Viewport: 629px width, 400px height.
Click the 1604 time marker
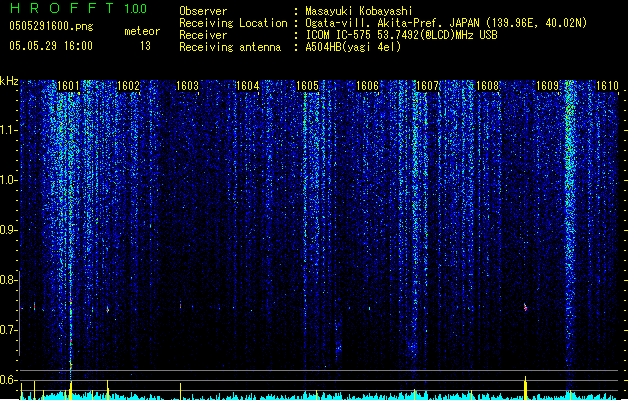[248, 86]
